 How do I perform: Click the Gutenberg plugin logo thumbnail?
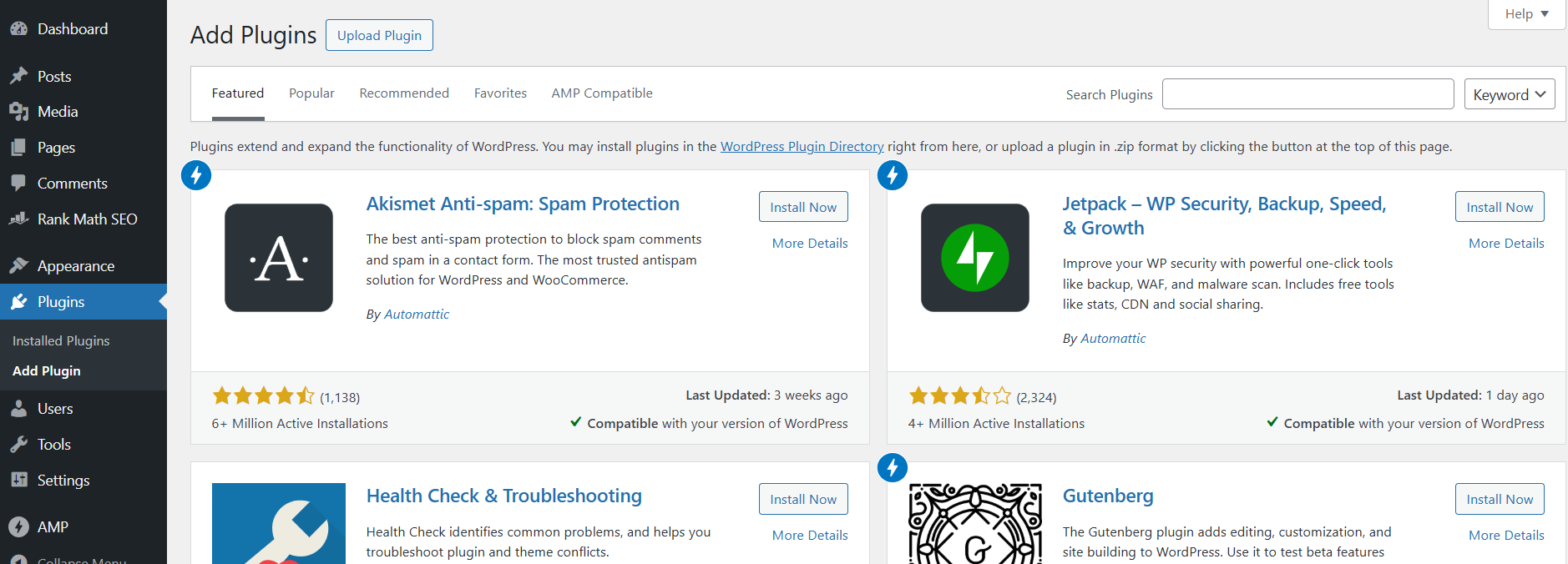975,524
